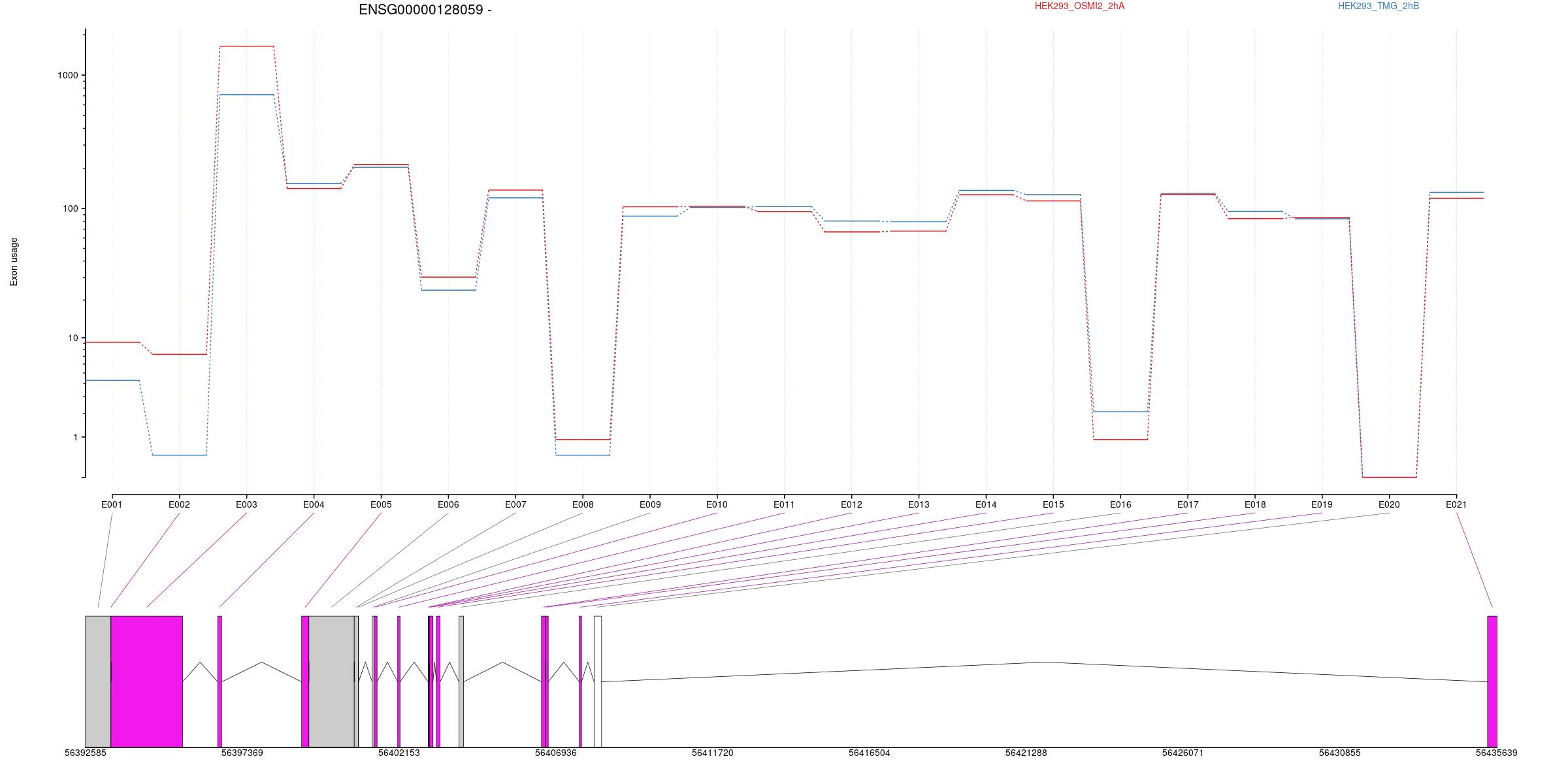This screenshot has height=784, width=1568.
Task: Click exon label E004
Action: point(314,504)
